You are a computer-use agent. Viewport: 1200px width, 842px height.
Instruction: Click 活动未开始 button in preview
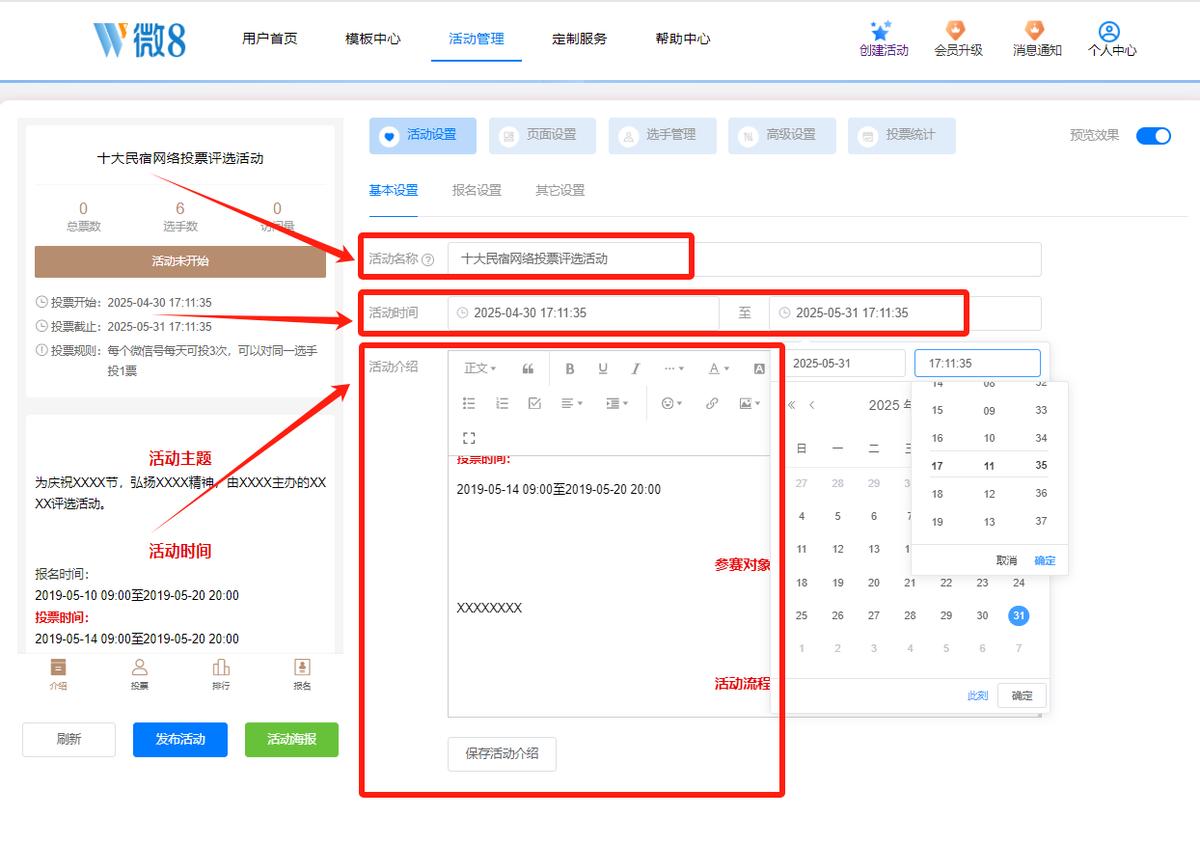(x=180, y=261)
